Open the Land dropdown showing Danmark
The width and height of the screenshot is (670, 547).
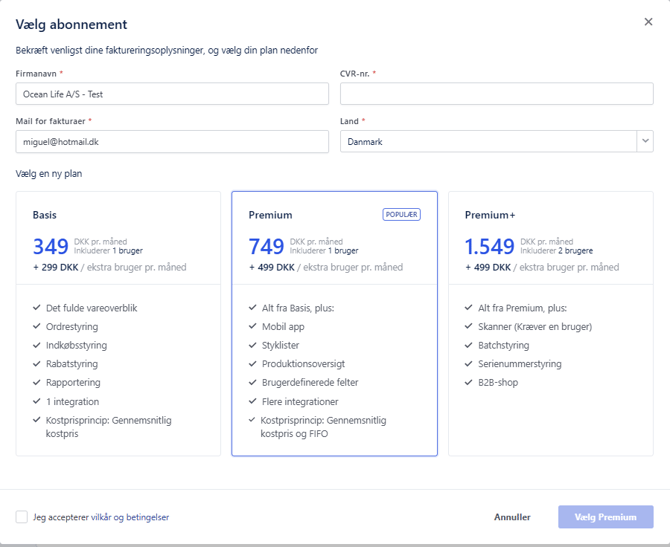(x=487, y=142)
